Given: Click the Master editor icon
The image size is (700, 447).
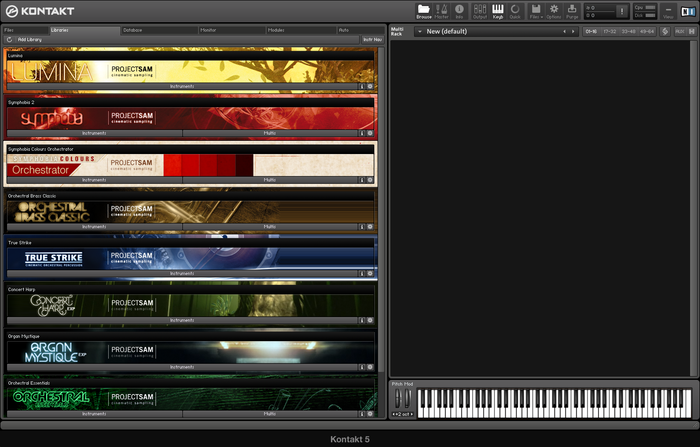Looking at the screenshot, I should click(x=441, y=11).
